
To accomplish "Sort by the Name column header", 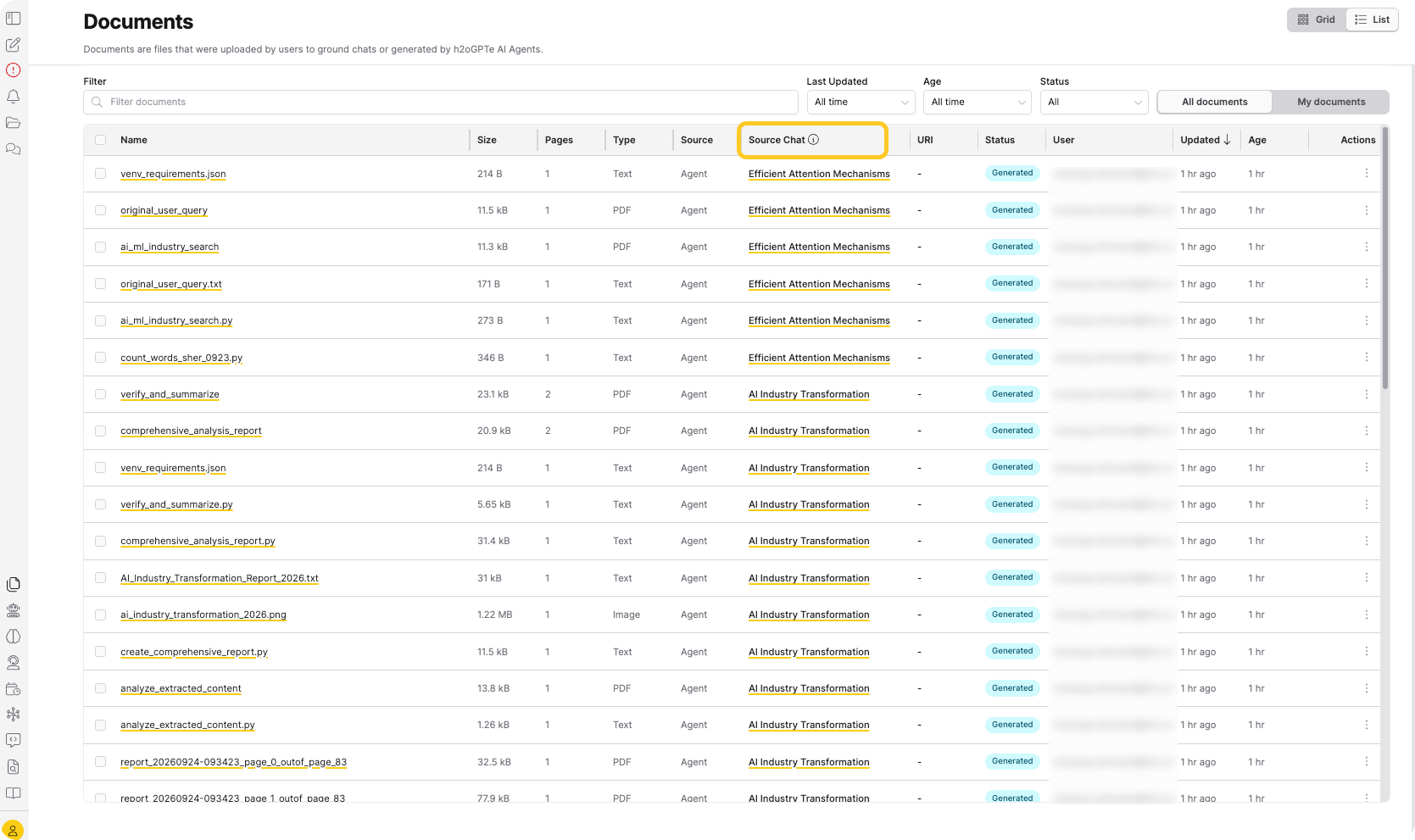I will pyautogui.click(x=134, y=140).
